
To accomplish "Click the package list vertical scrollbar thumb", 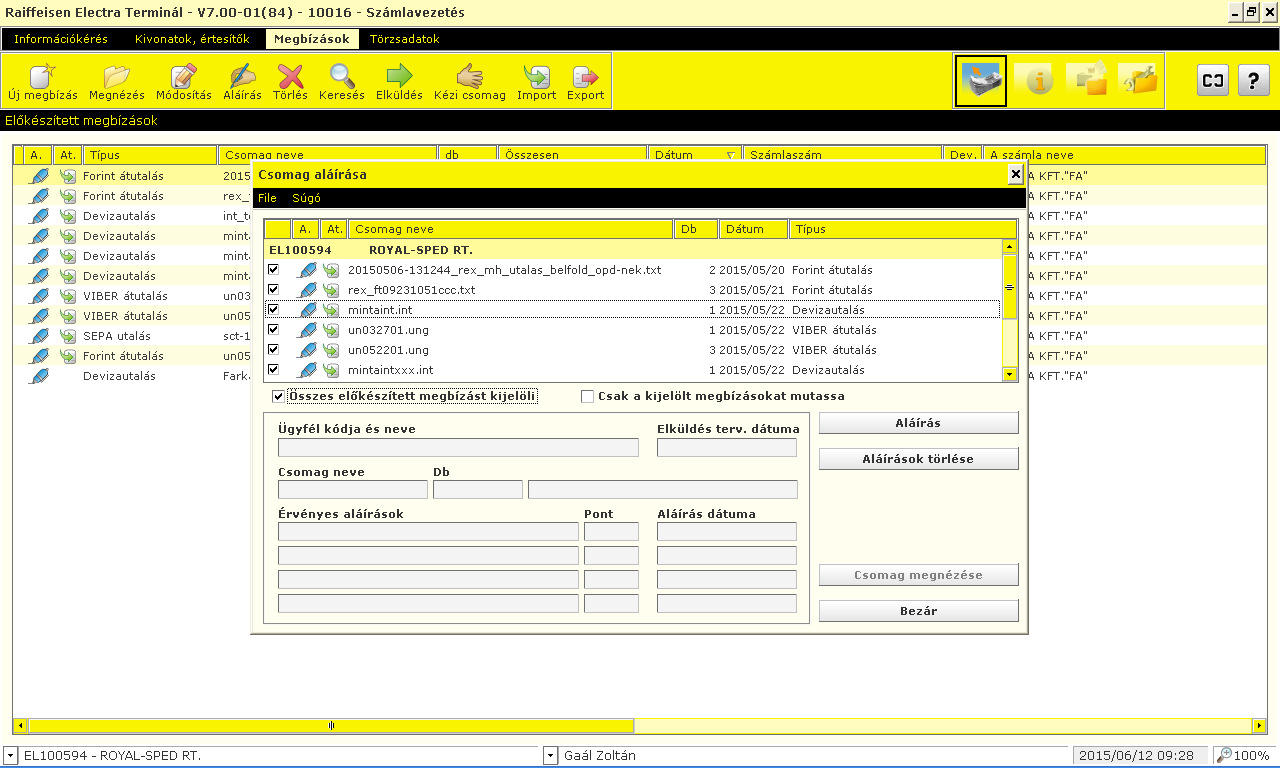I will coord(1009,286).
